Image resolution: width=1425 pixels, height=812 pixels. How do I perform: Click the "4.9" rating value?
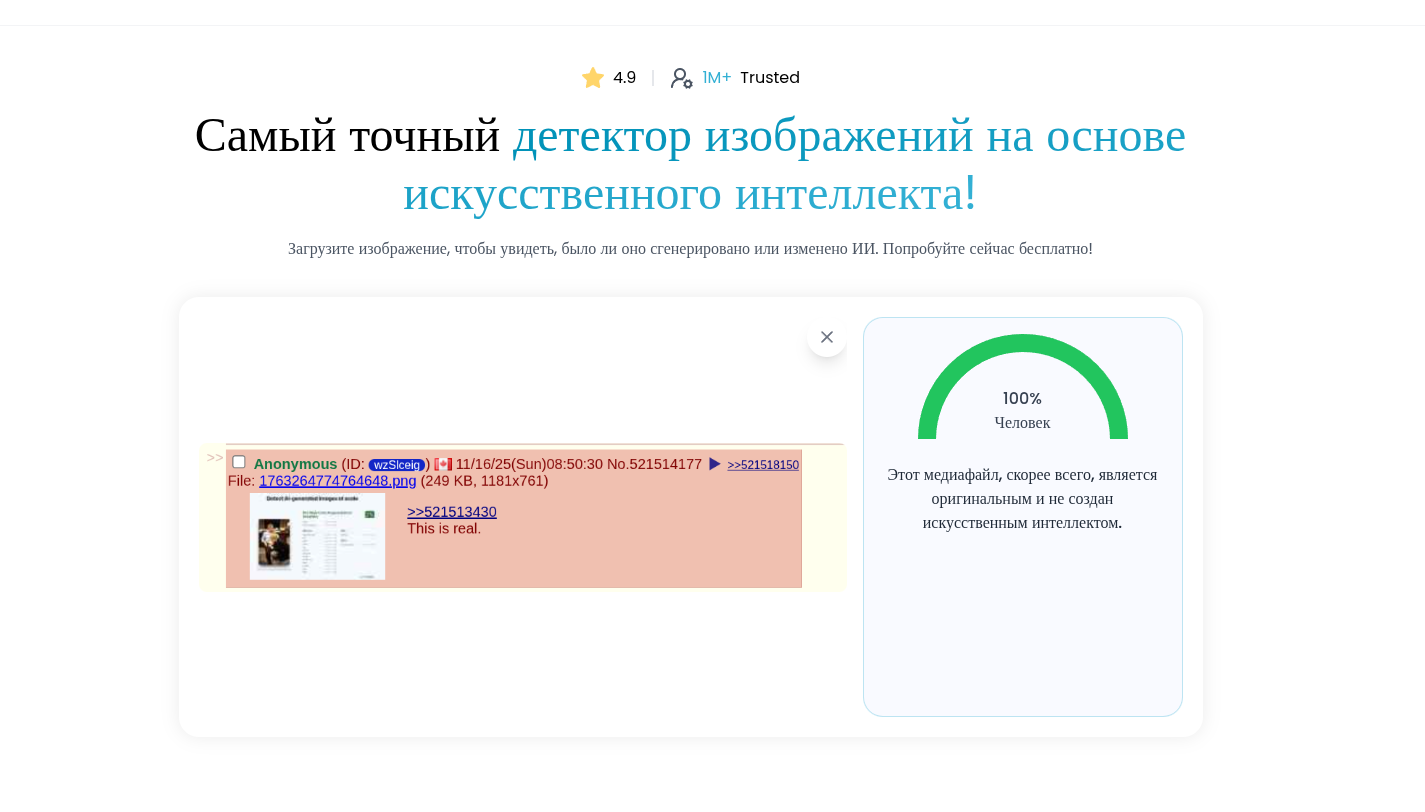click(x=625, y=78)
